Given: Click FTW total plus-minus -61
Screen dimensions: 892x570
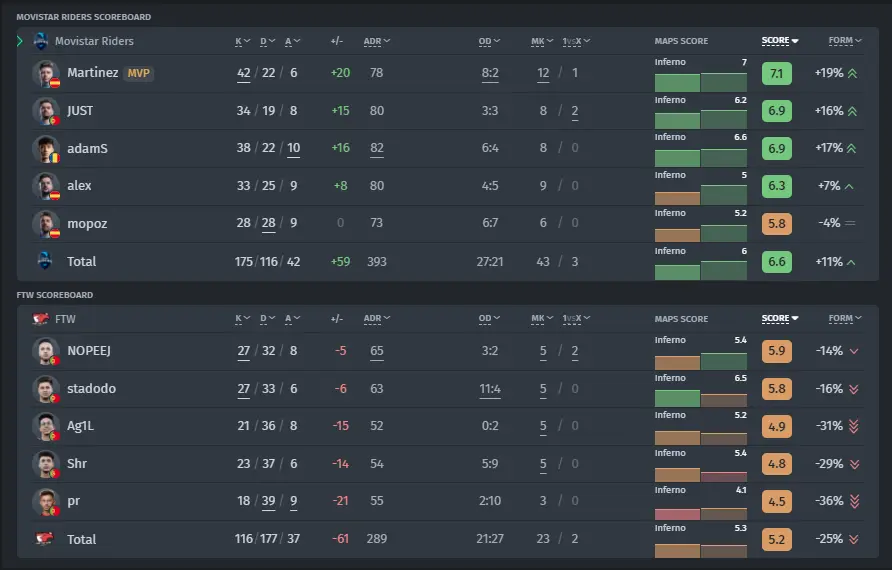Looking at the screenshot, I should [340, 539].
